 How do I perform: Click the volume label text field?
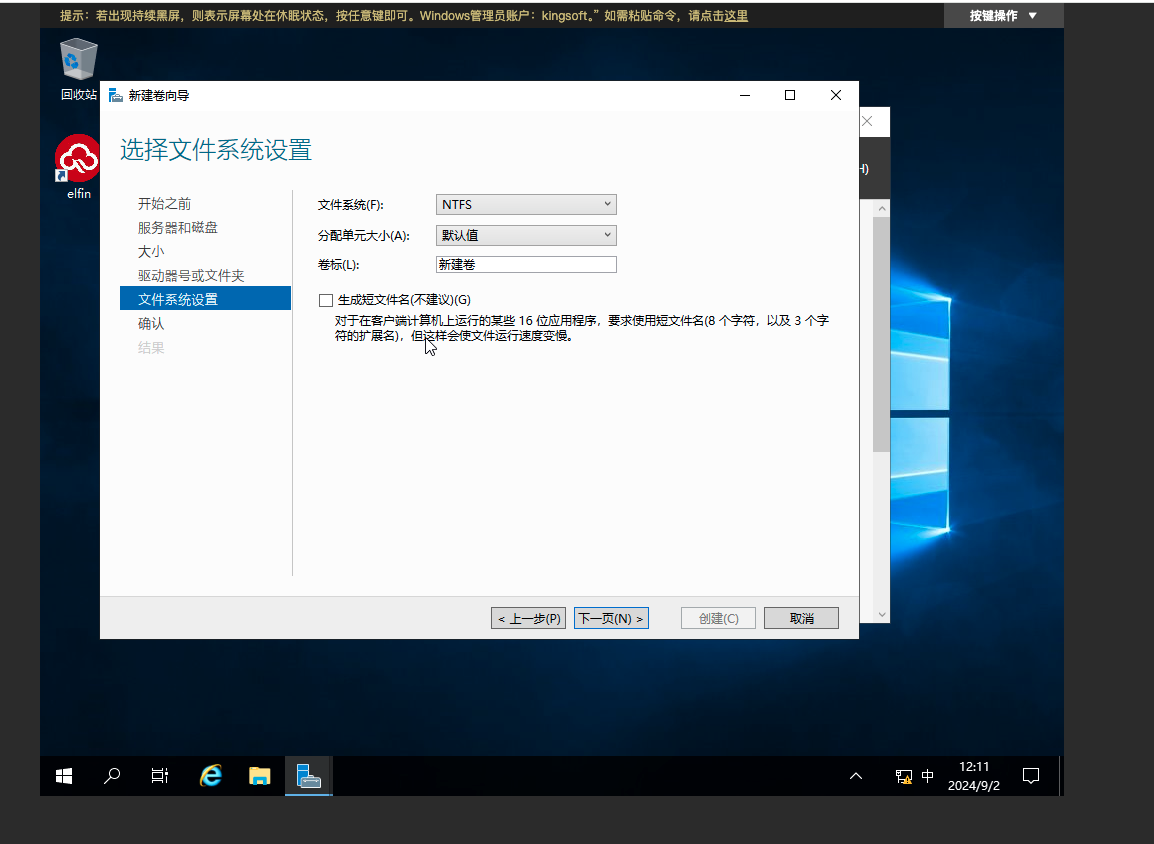tap(526, 265)
